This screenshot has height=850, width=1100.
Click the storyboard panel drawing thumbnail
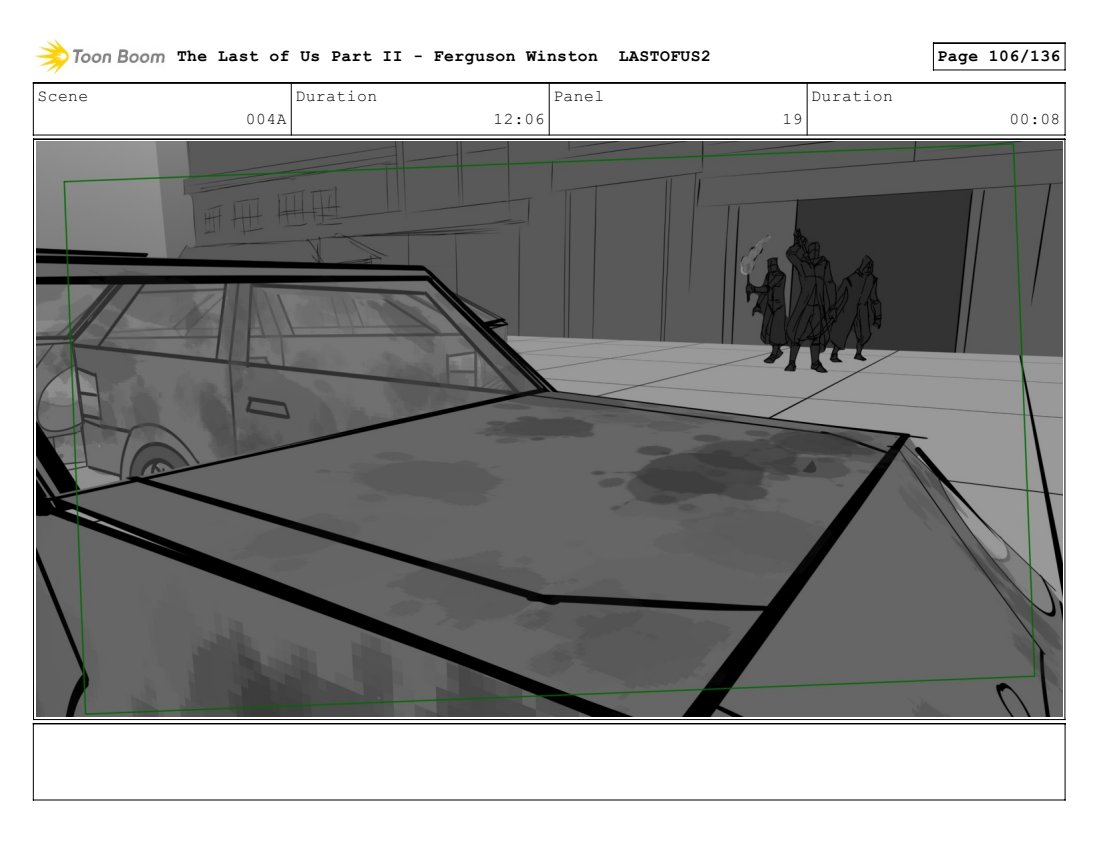(x=549, y=429)
